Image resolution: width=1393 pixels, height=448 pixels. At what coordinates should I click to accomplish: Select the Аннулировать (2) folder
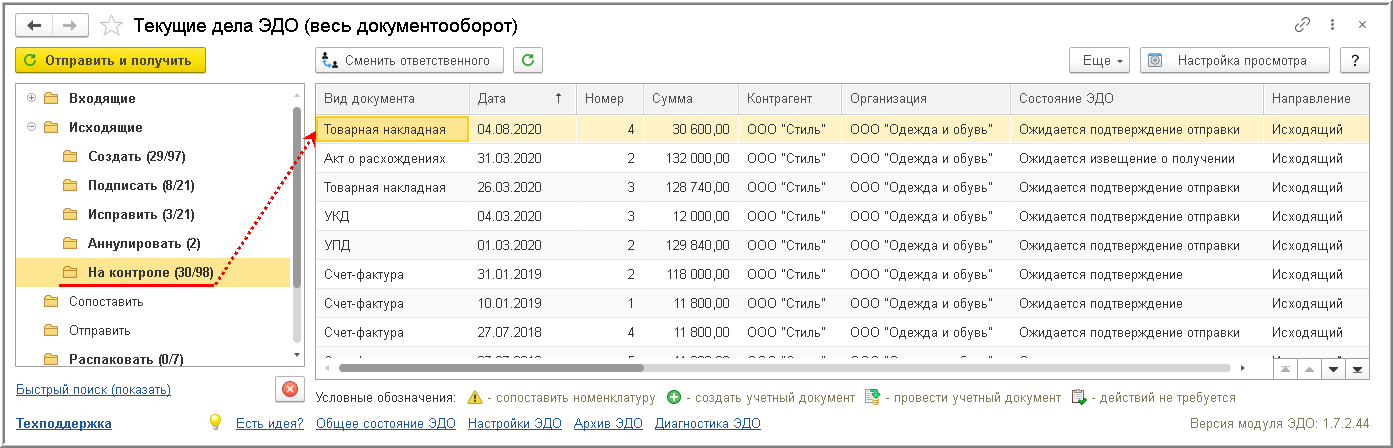pyautogui.click(x=144, y=243)
